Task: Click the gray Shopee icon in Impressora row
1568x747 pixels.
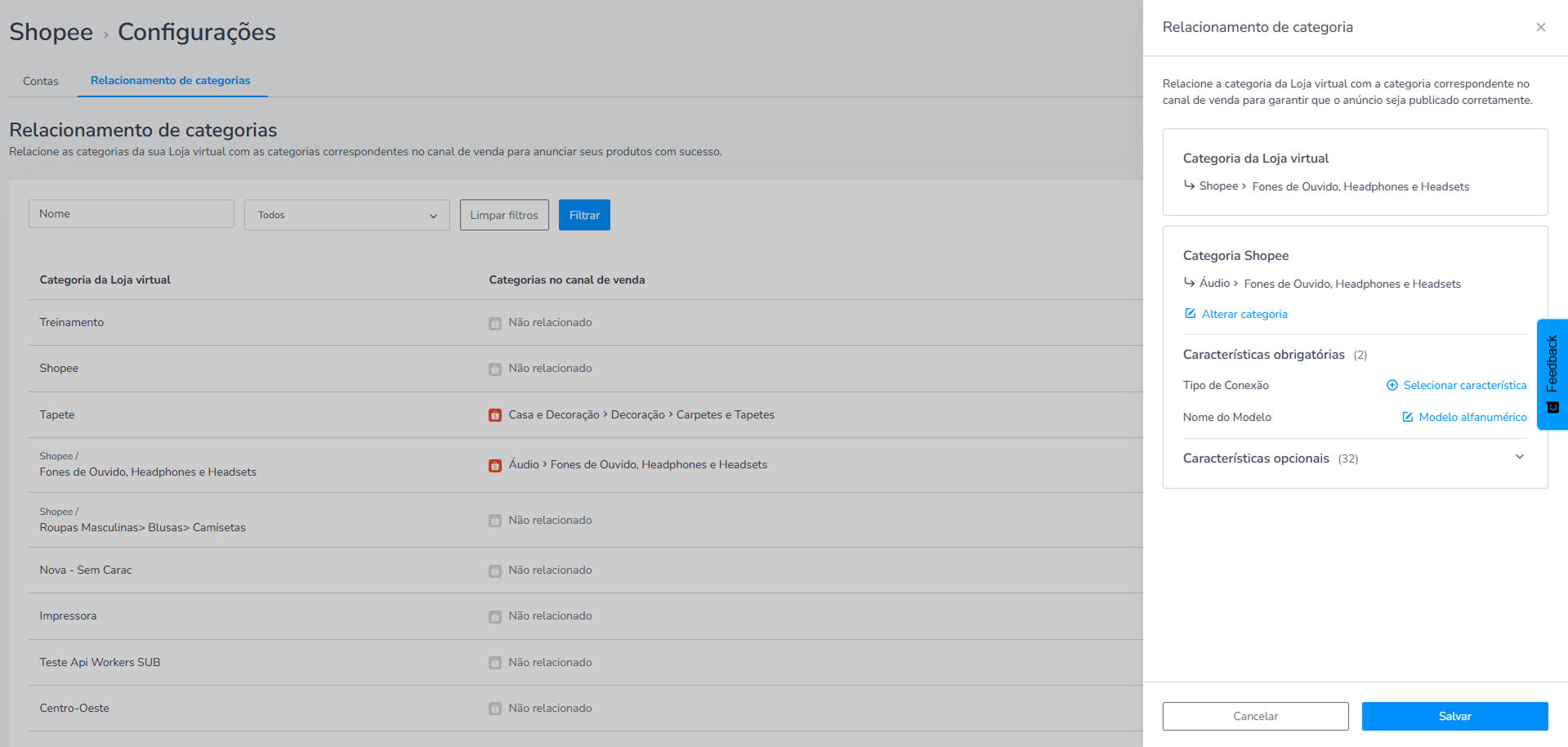Action: coord(495,616)
